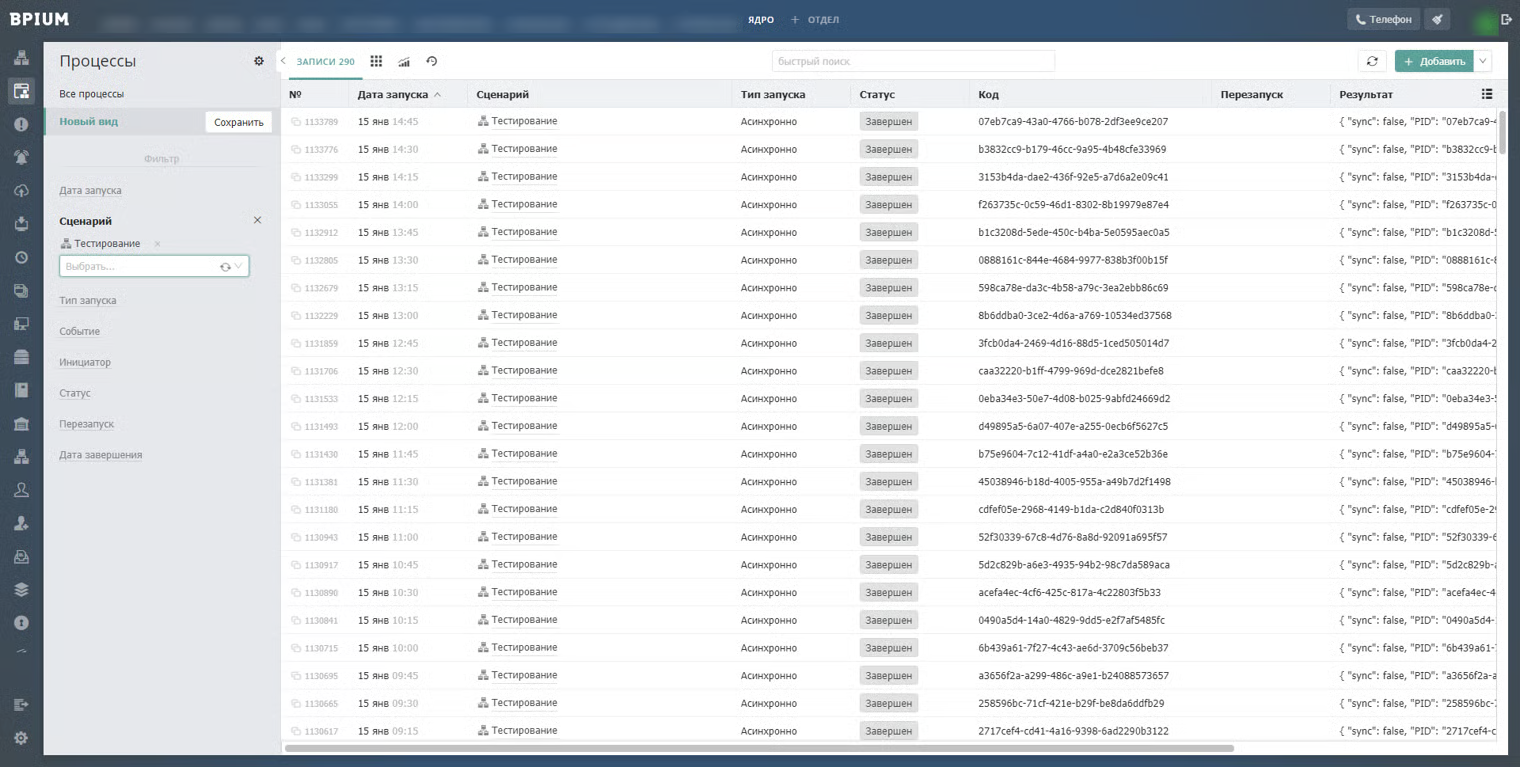1520x767 pixels.
Task: Expand the Добавить button dropdown arrow
Action: 1483,61
